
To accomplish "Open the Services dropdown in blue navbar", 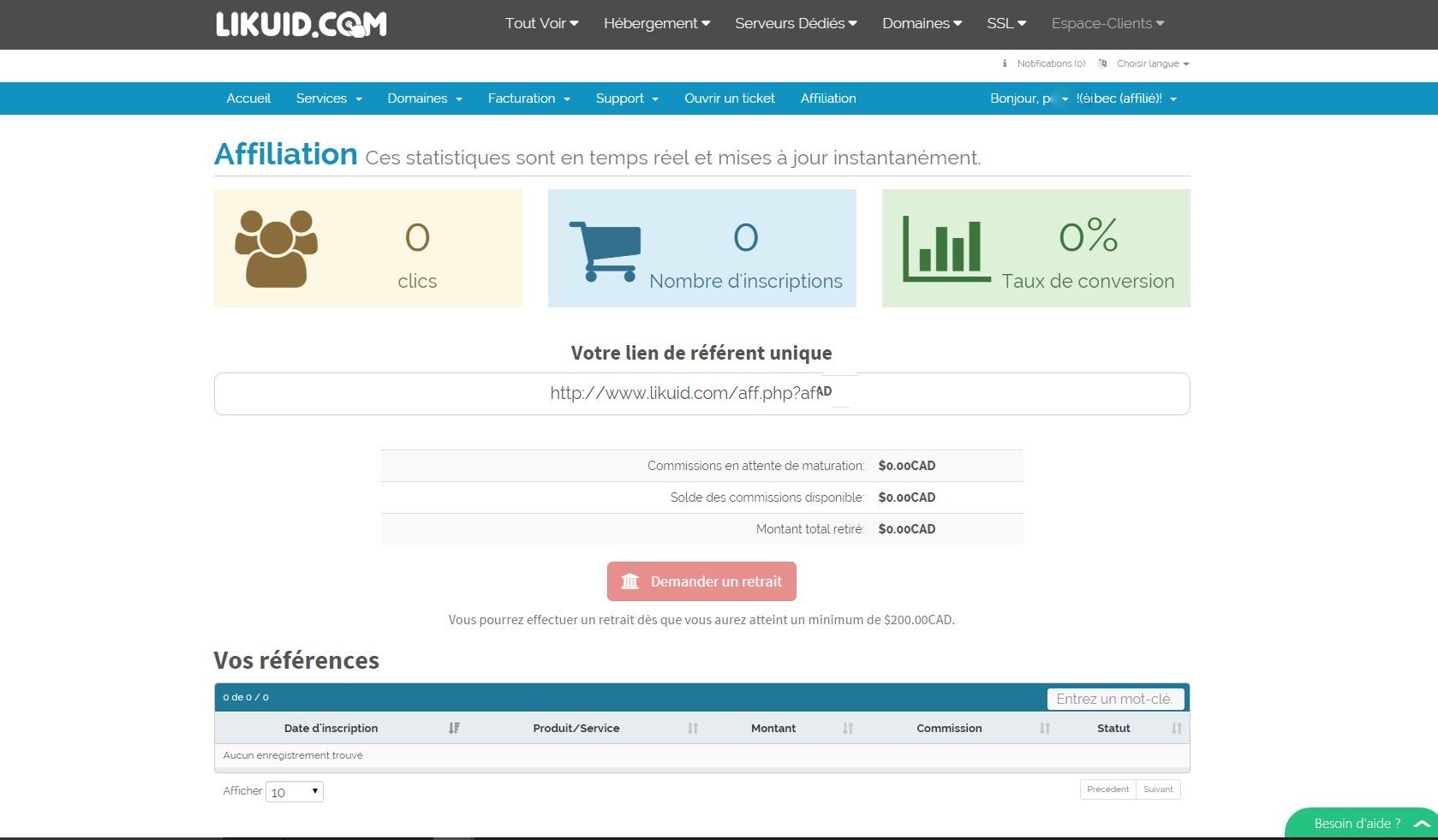I will tap(329, 98).
